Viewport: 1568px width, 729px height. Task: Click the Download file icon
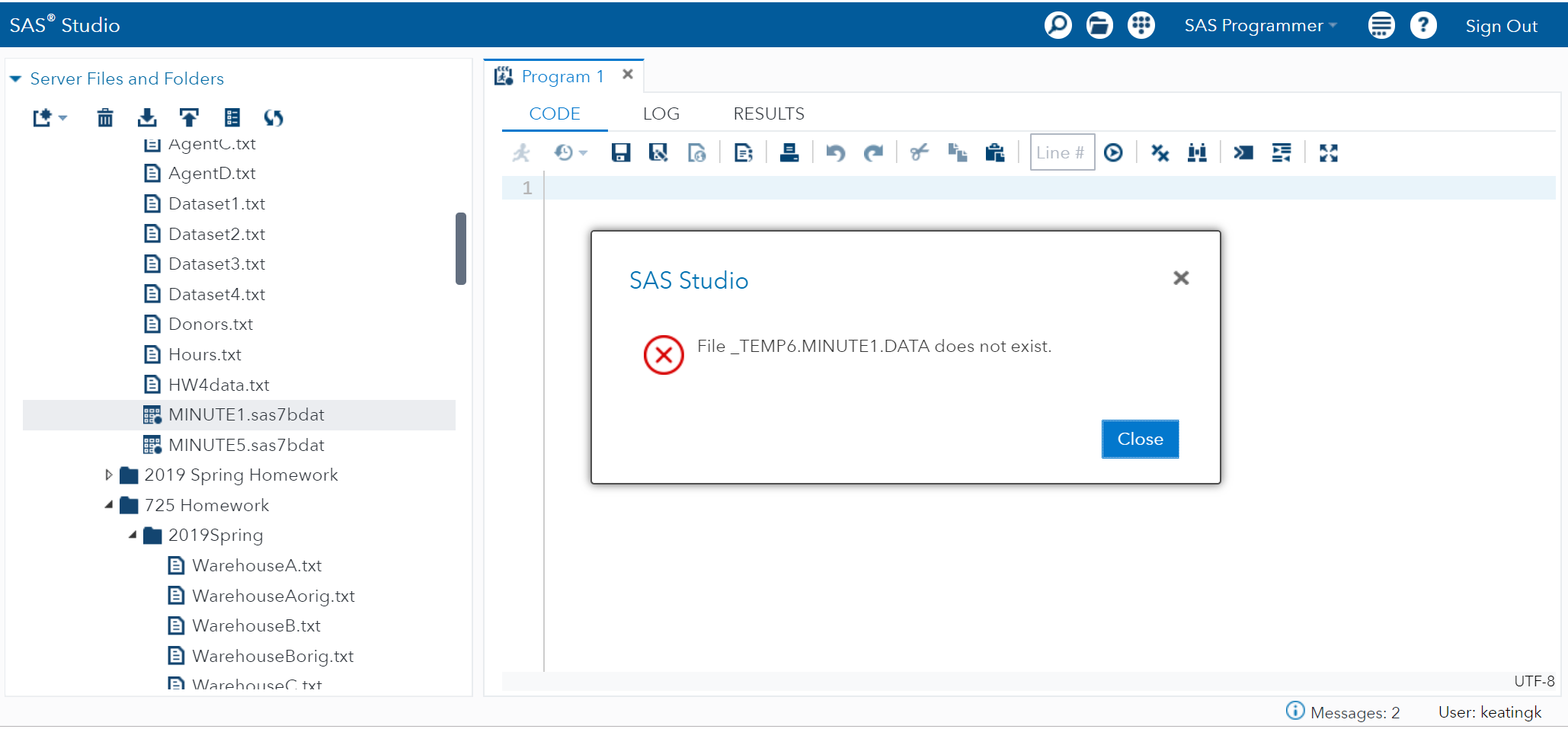click(147, 117)
